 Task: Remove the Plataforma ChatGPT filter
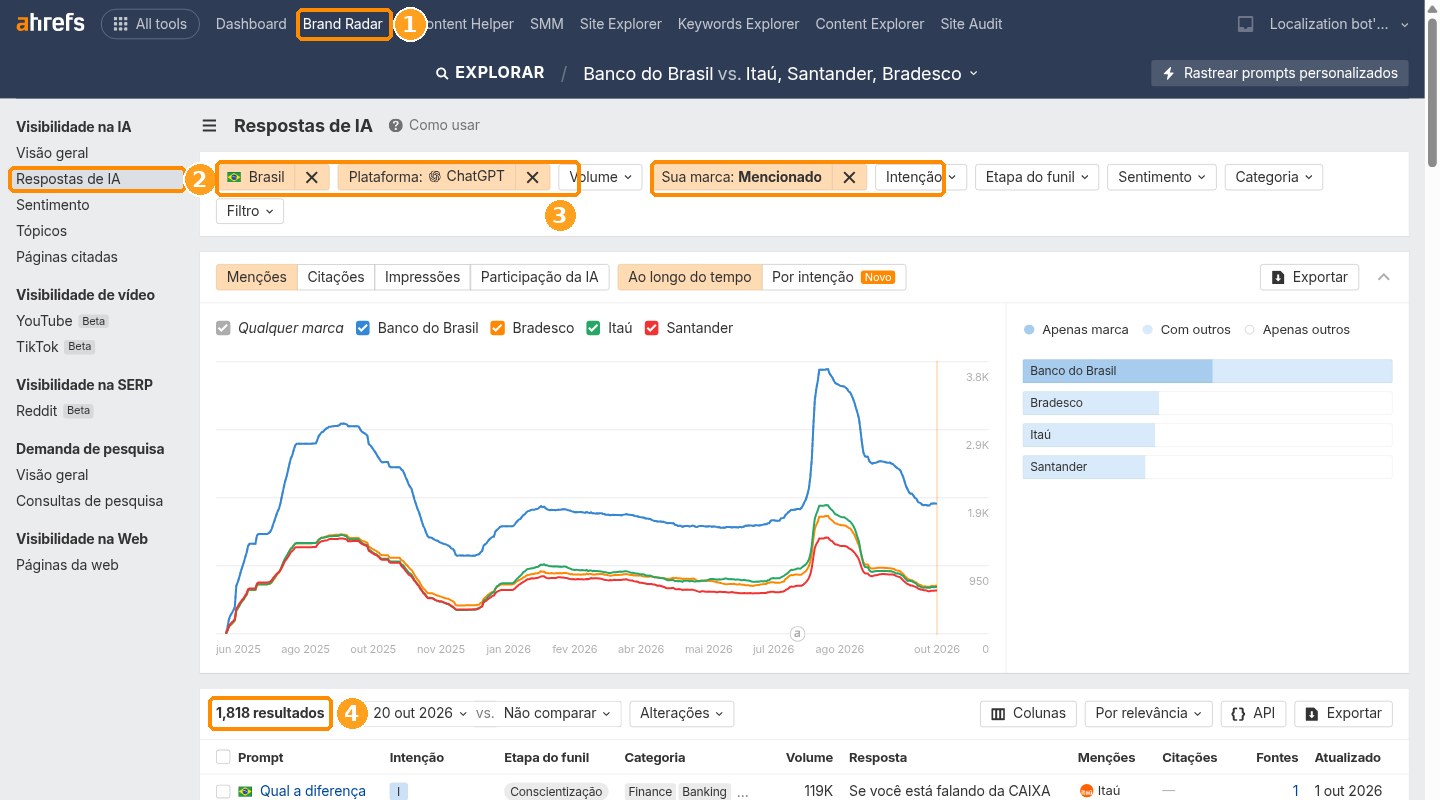[x=532, y=177]
